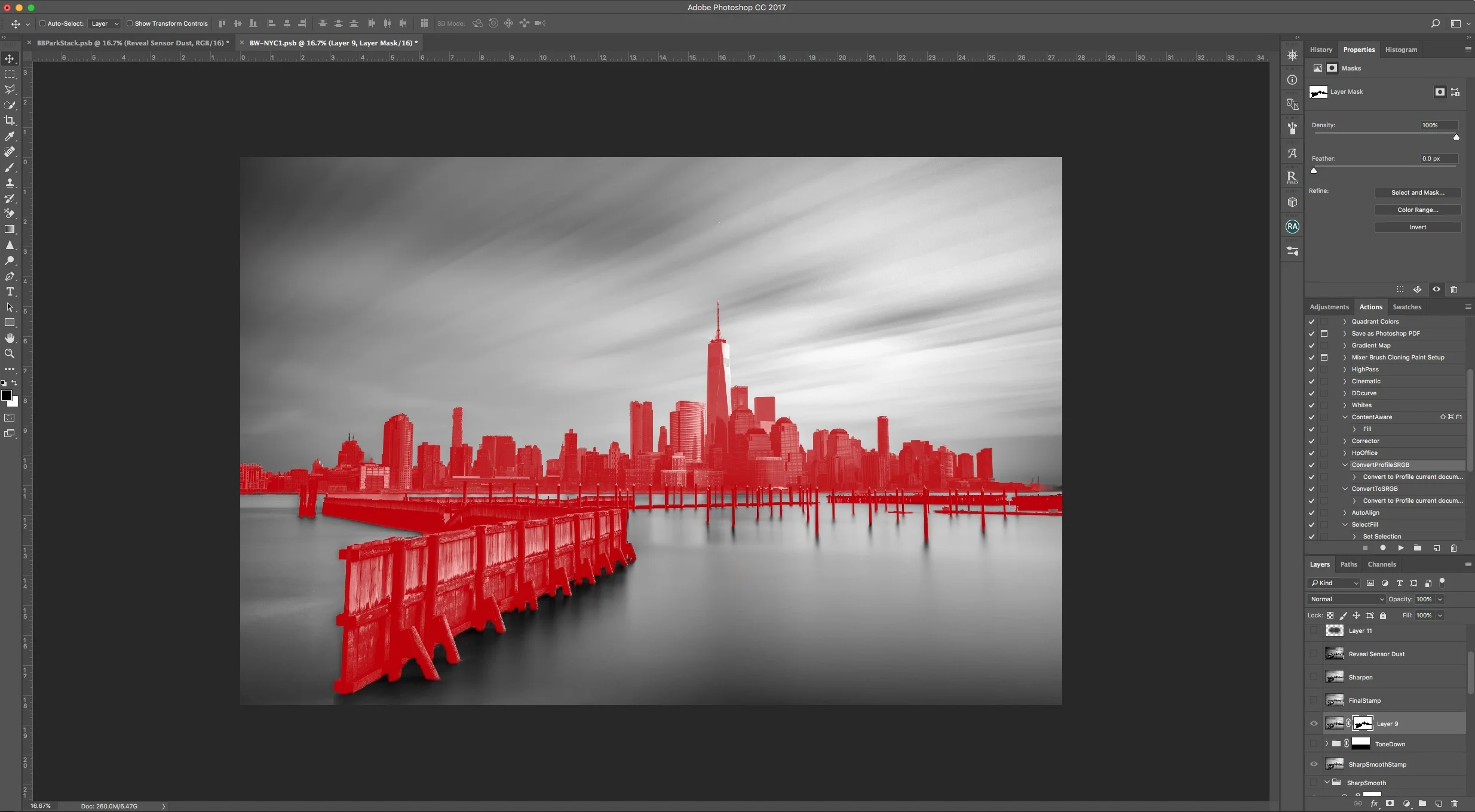Select the History Brush tool
This screenshot has width=1475, height=812.
pyautogui.click(x=10, y=198)
